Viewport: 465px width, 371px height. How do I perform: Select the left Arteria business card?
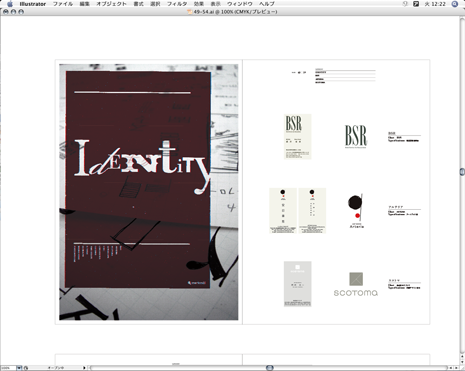(283, 211)
